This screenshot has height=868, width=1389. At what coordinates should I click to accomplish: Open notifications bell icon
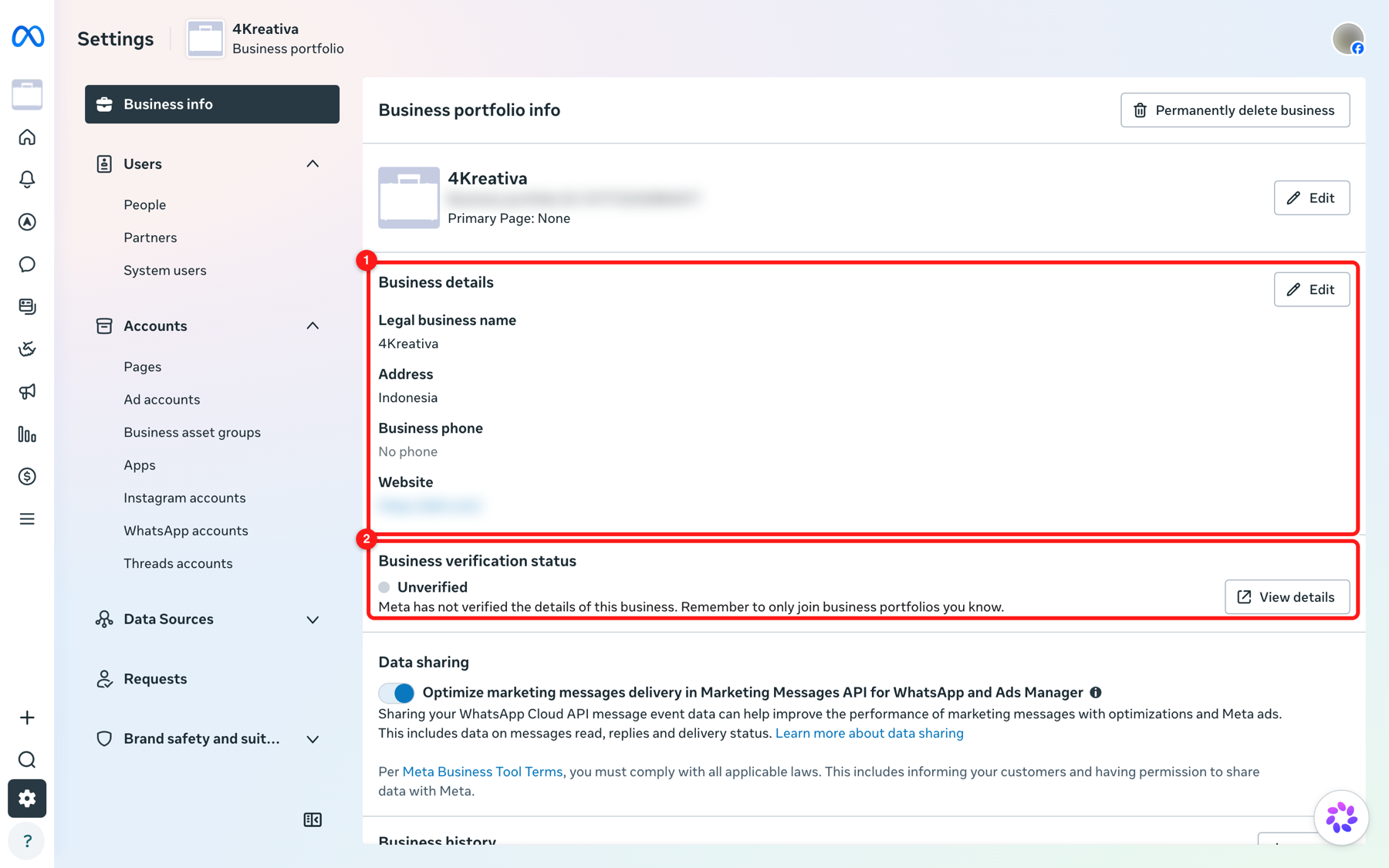27,179
